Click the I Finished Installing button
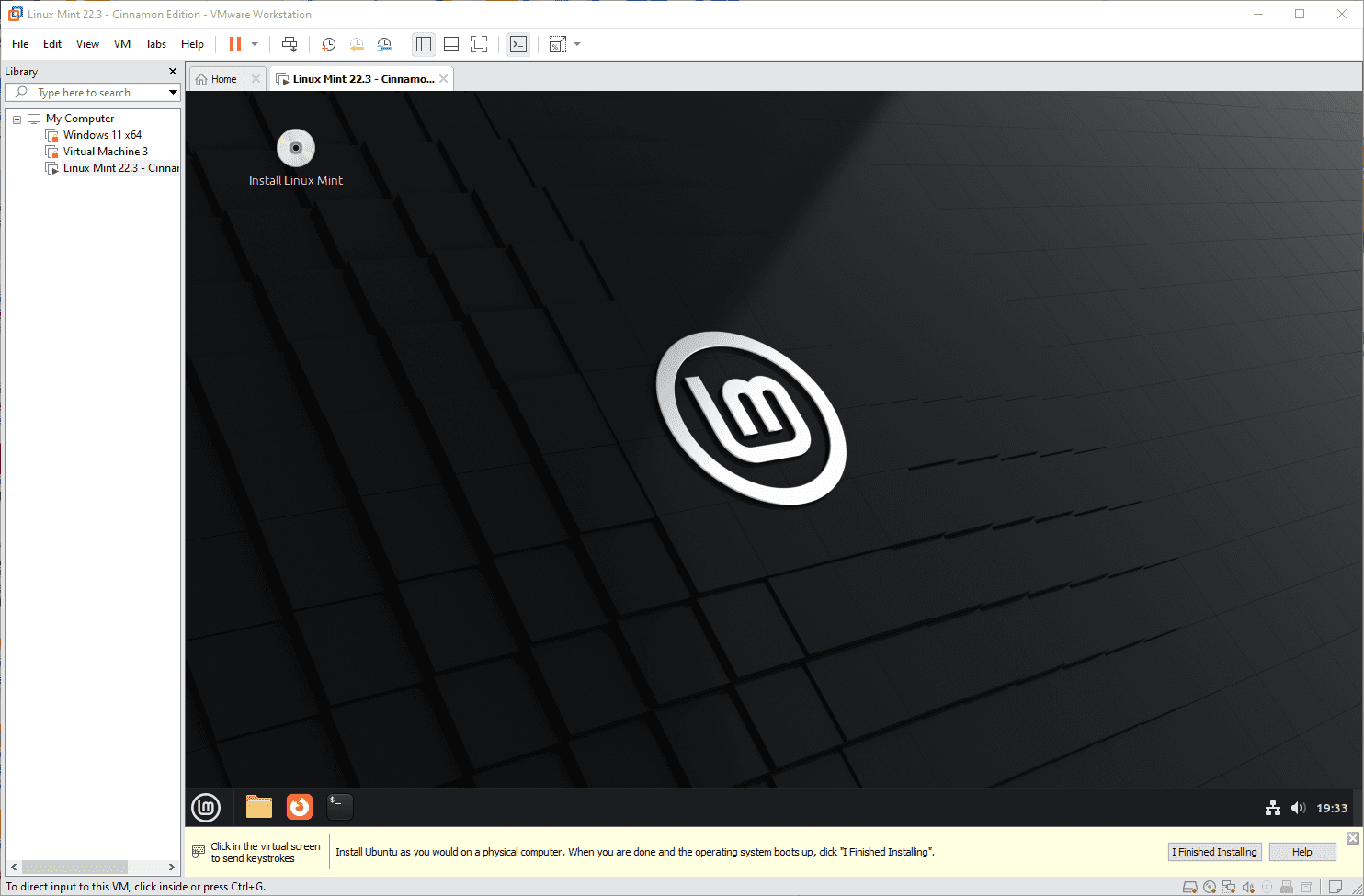1364x896 pixels. pyautogui.click(x=1214, y=852)
